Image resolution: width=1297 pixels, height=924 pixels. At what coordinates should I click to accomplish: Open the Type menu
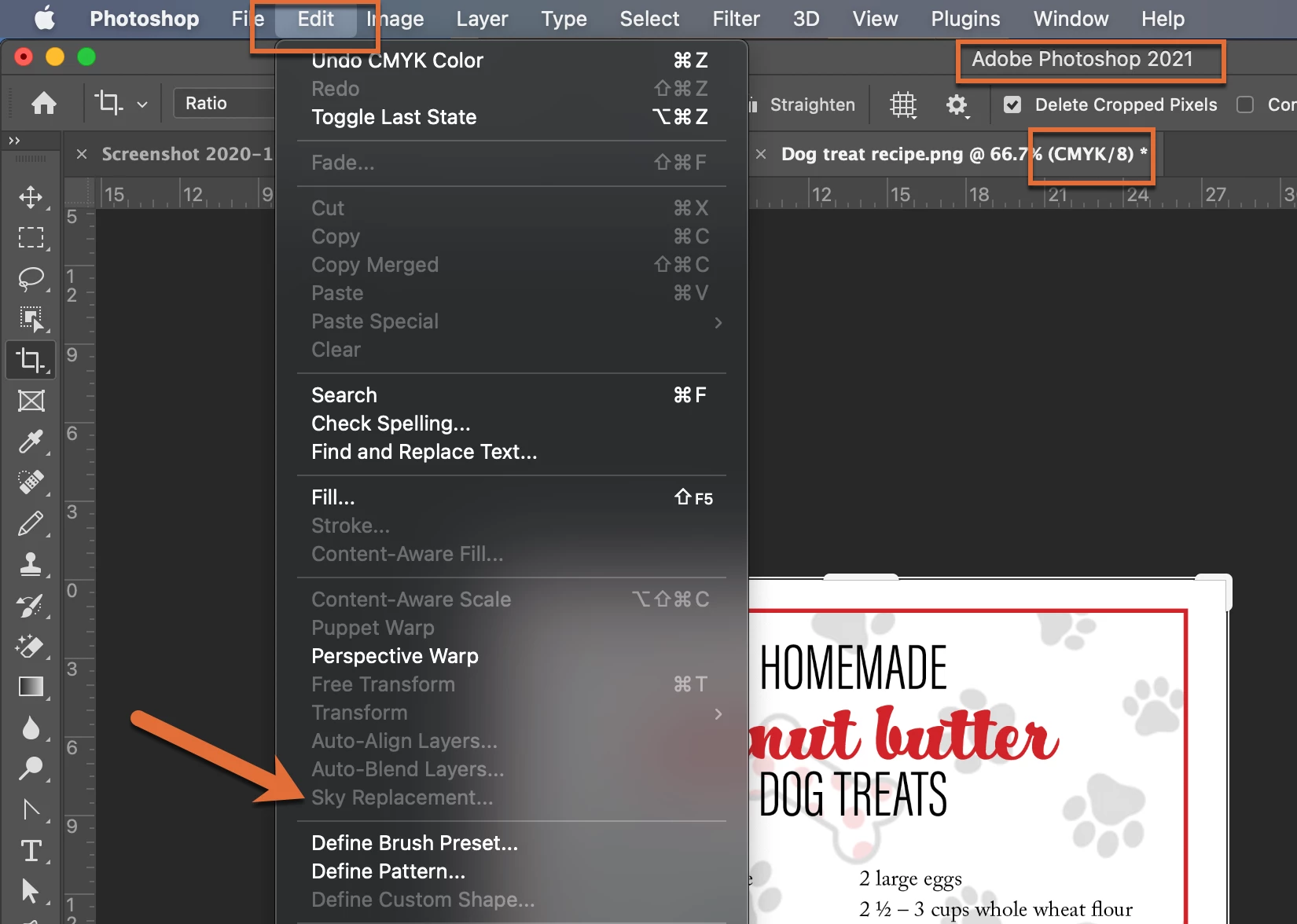click(564, 18)
